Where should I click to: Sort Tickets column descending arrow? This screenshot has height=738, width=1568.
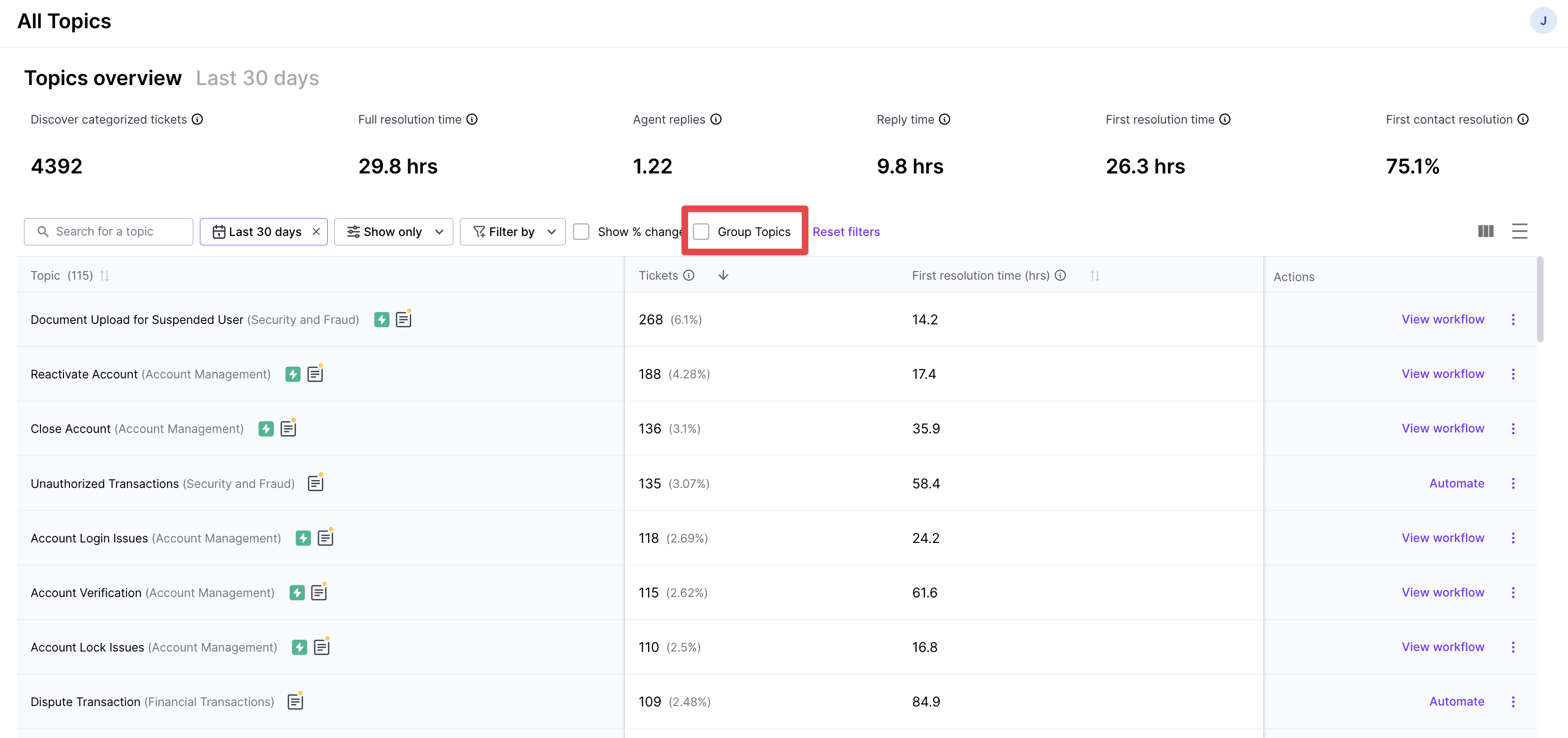(x=723, y=275)
